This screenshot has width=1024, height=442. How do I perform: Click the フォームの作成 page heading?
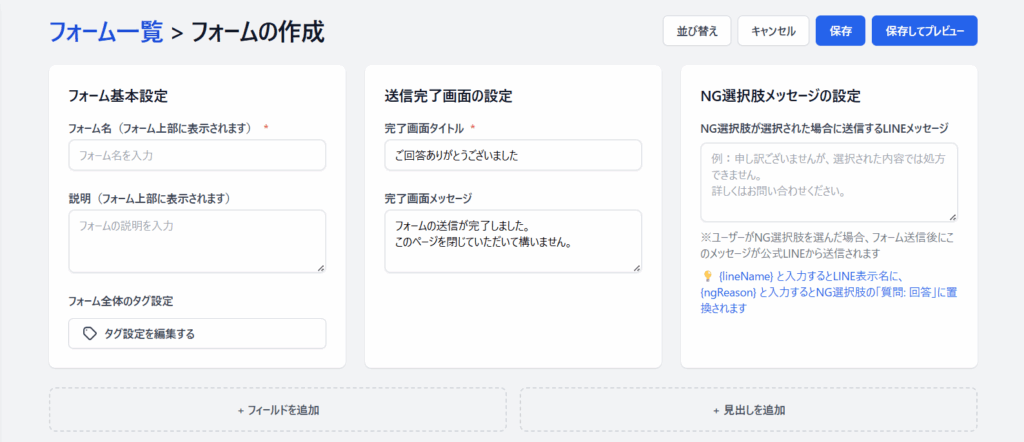257,31
